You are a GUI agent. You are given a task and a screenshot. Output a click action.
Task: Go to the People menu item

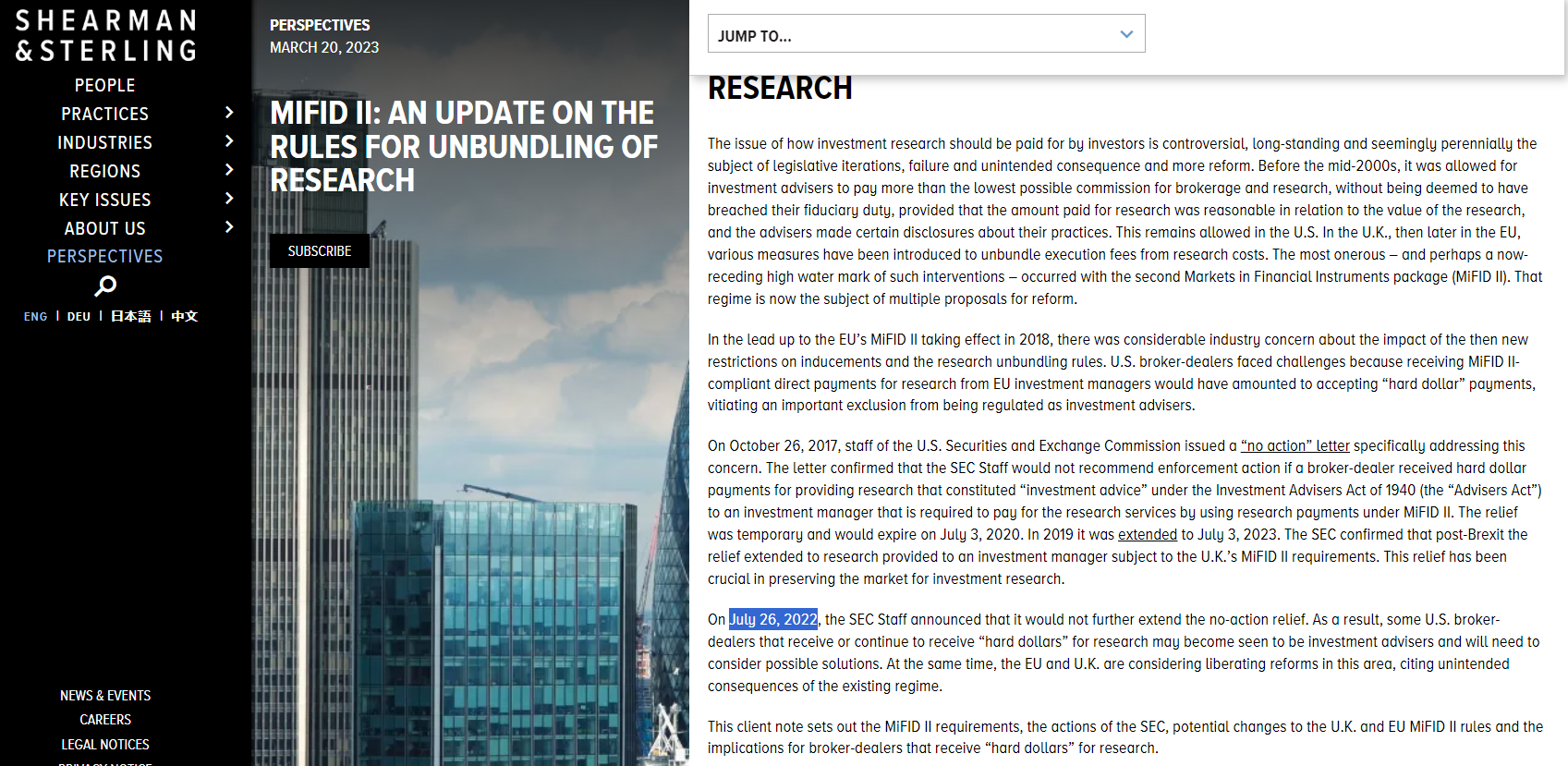pyautogui.click(x=105, y=85)
